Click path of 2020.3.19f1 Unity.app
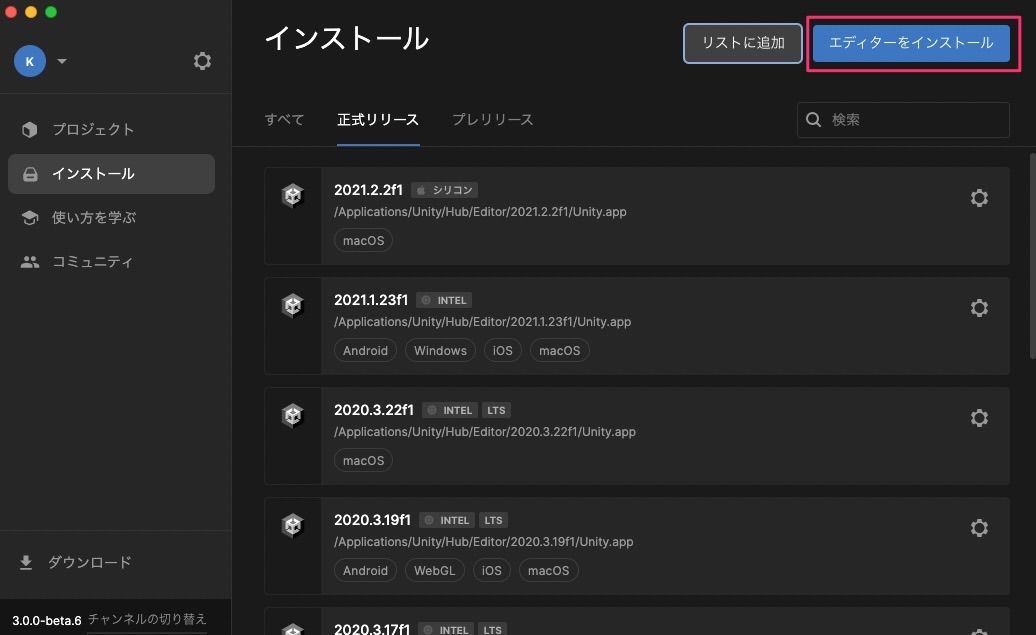Image resolution: width=1036 pixels, height=635 pixels. 484,542
